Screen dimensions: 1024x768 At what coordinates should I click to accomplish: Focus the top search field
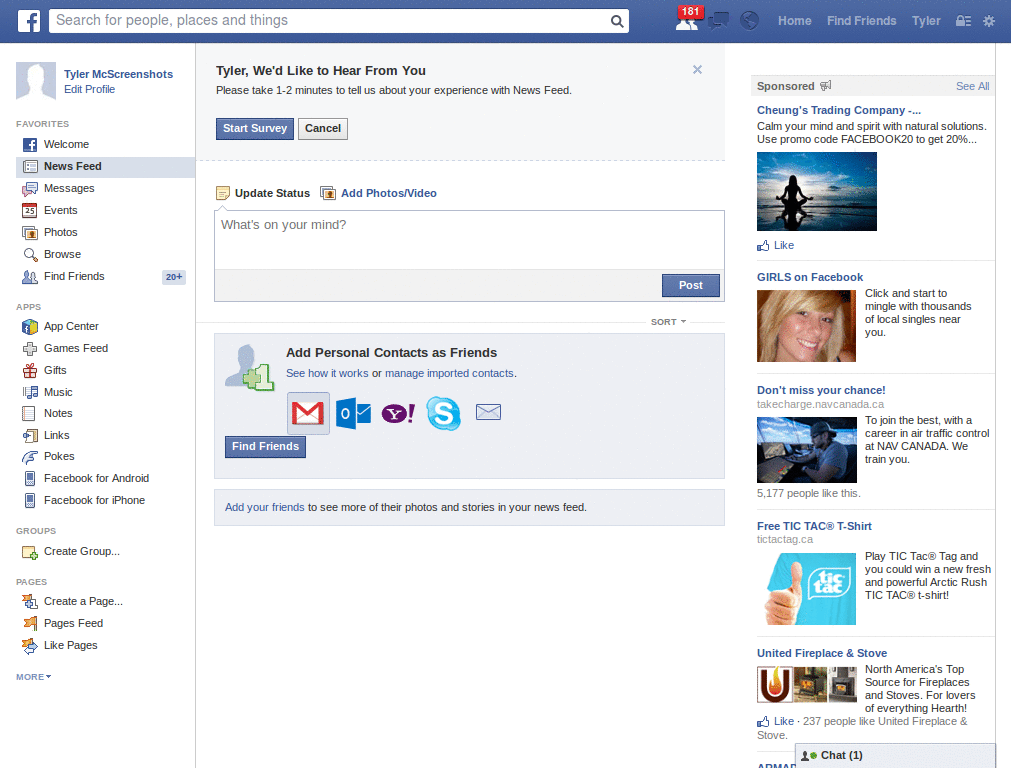pos(330,21)
